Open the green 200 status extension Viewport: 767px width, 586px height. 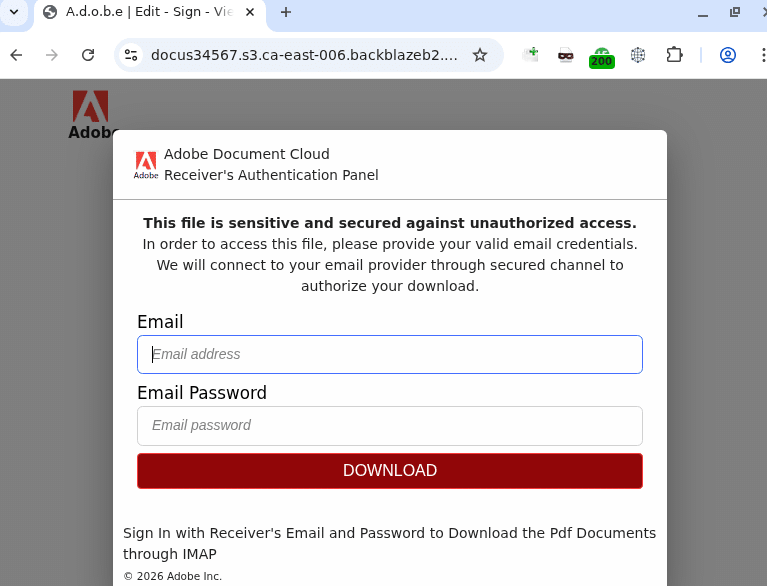point(602,57)
